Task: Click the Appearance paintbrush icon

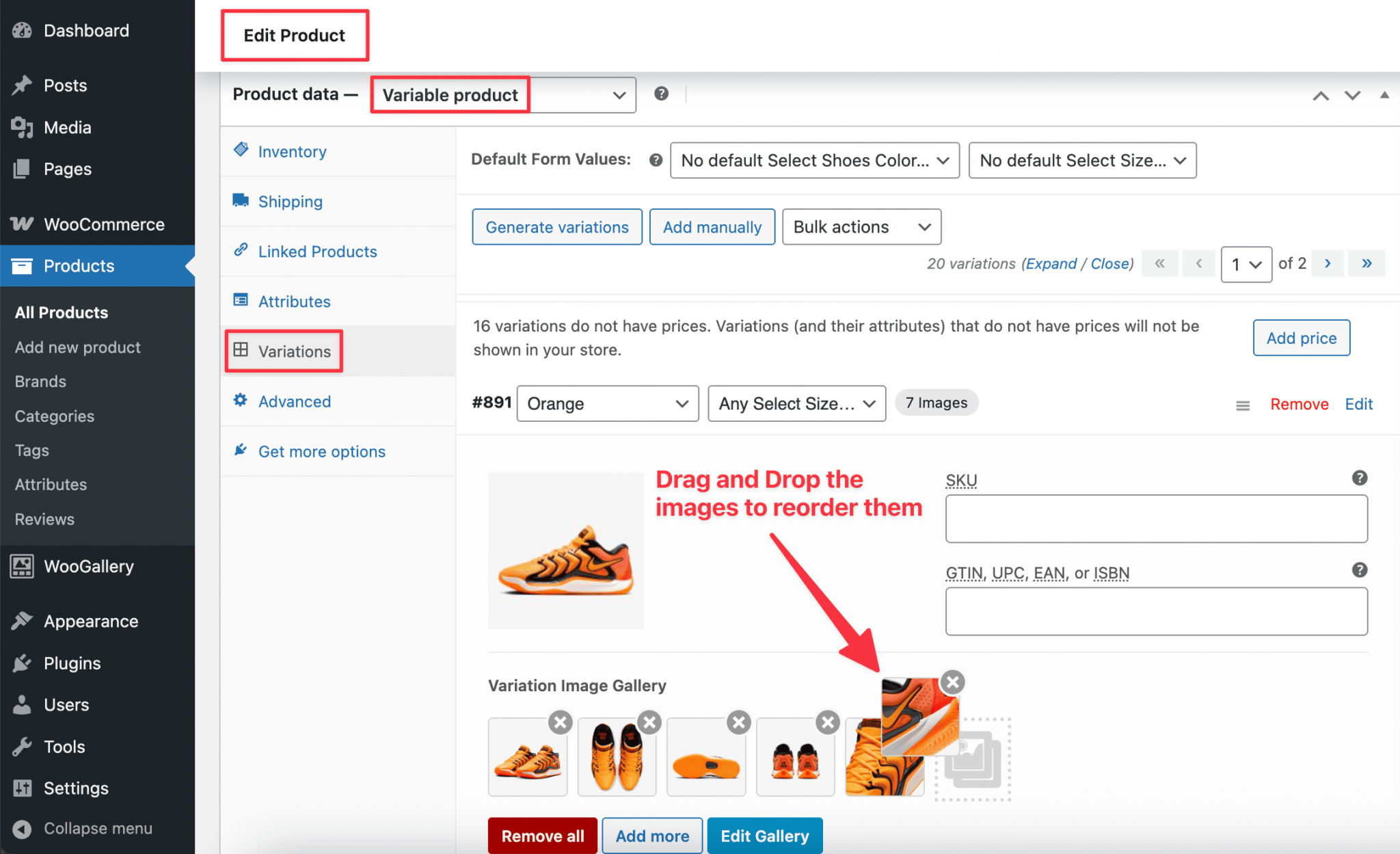Action: coord(23,620)
